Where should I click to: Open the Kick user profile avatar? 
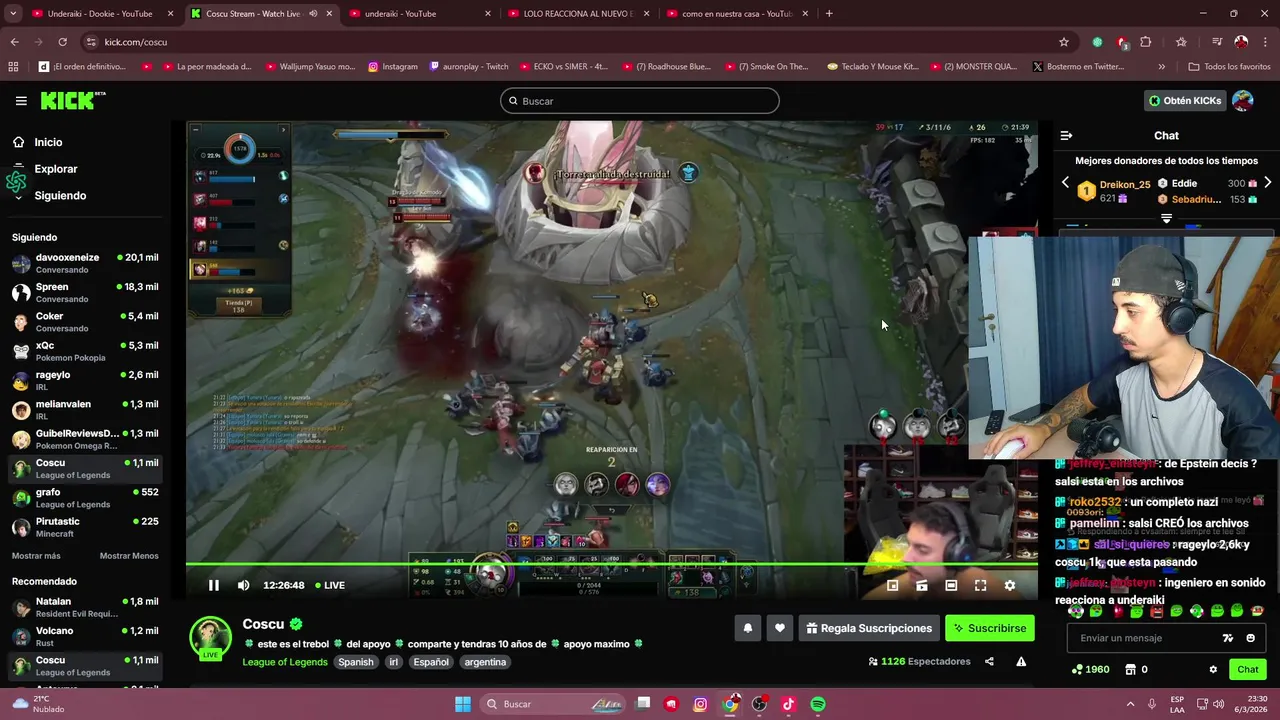1243,101
